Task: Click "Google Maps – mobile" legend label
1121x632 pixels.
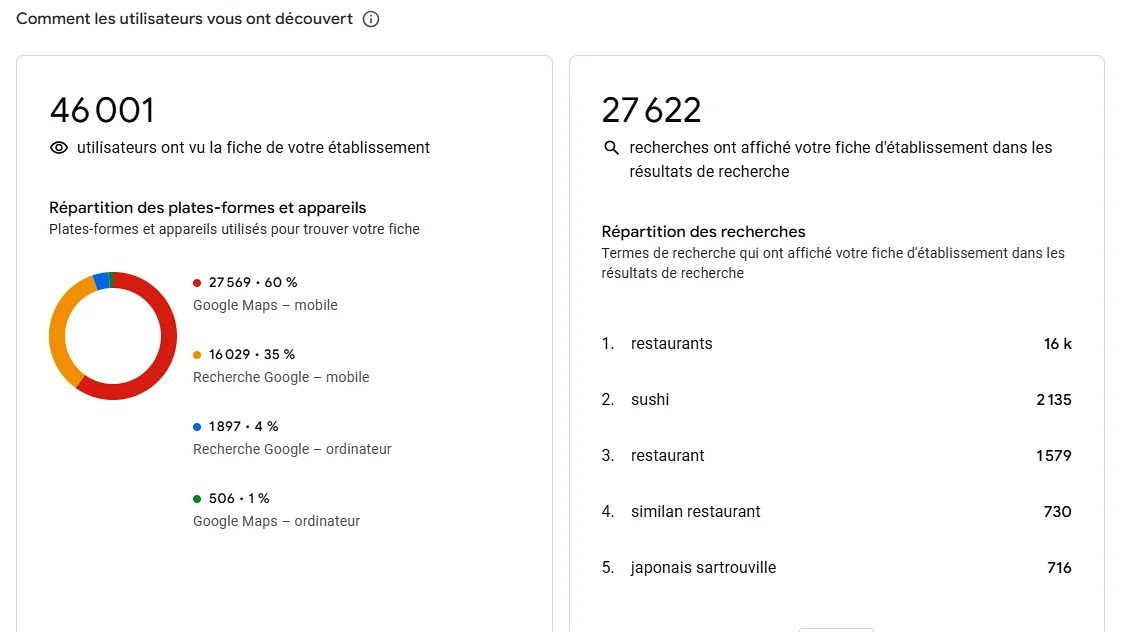Action: pyautogui.click(x=265, y=305)
